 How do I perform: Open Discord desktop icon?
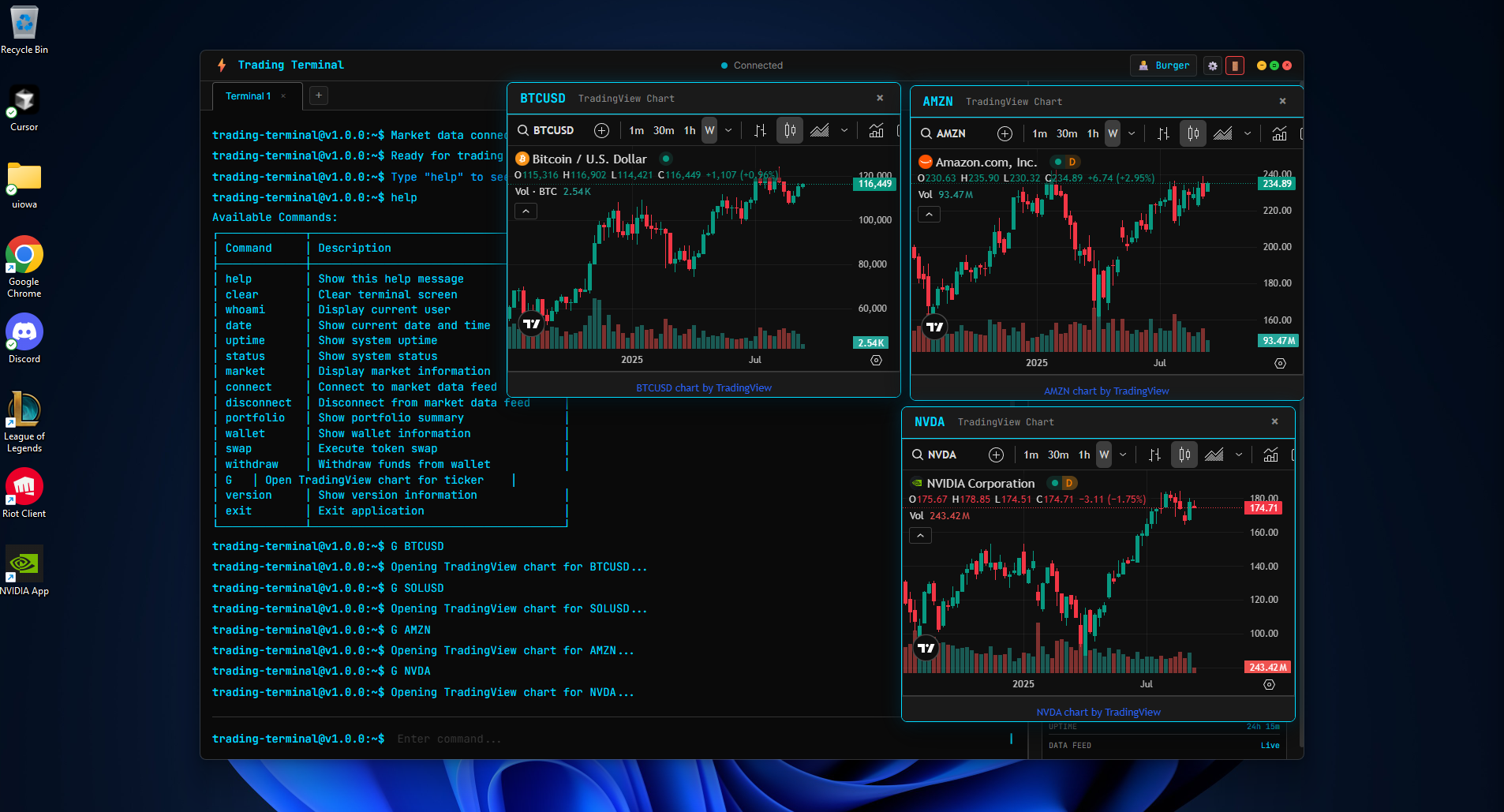(24, 339)
